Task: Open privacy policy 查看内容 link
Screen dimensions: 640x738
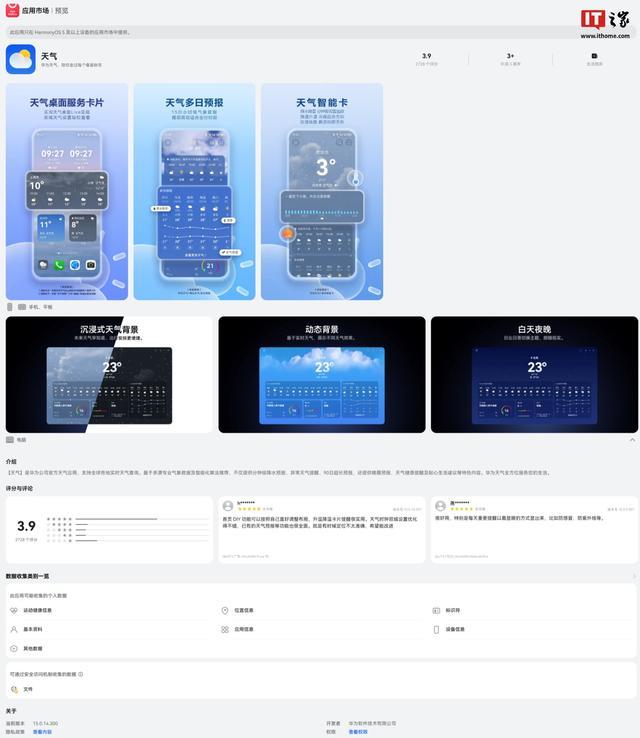Action: point(42,732)
